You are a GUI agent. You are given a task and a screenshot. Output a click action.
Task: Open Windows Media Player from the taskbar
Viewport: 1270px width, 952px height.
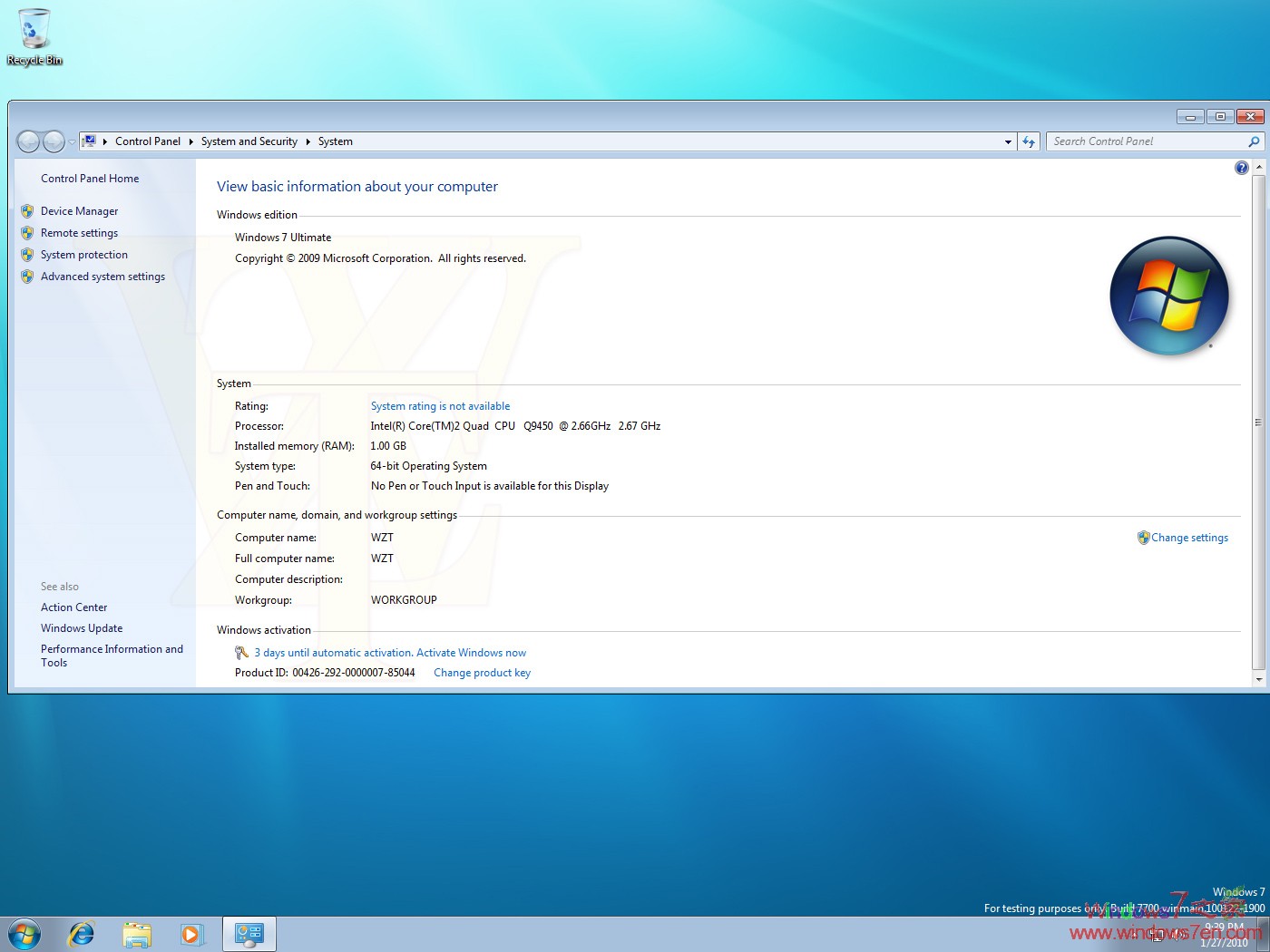click(x=192, y=933)
